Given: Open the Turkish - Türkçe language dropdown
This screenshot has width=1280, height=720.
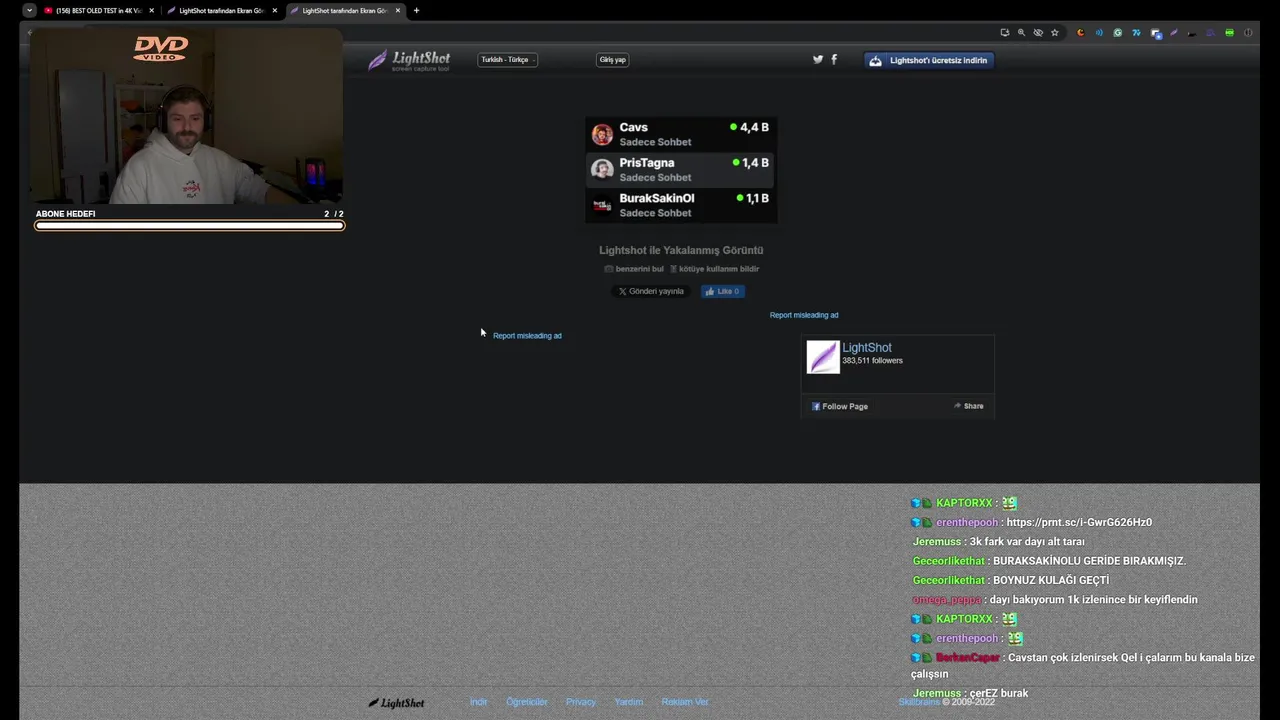Looking at the screenshot, I should tap(507, 60).
